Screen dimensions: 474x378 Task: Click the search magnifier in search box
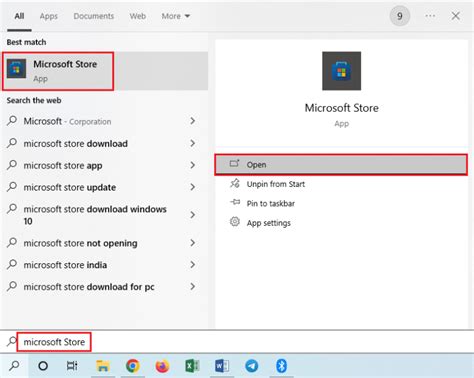pyautogui.click(x=12, y=341)
